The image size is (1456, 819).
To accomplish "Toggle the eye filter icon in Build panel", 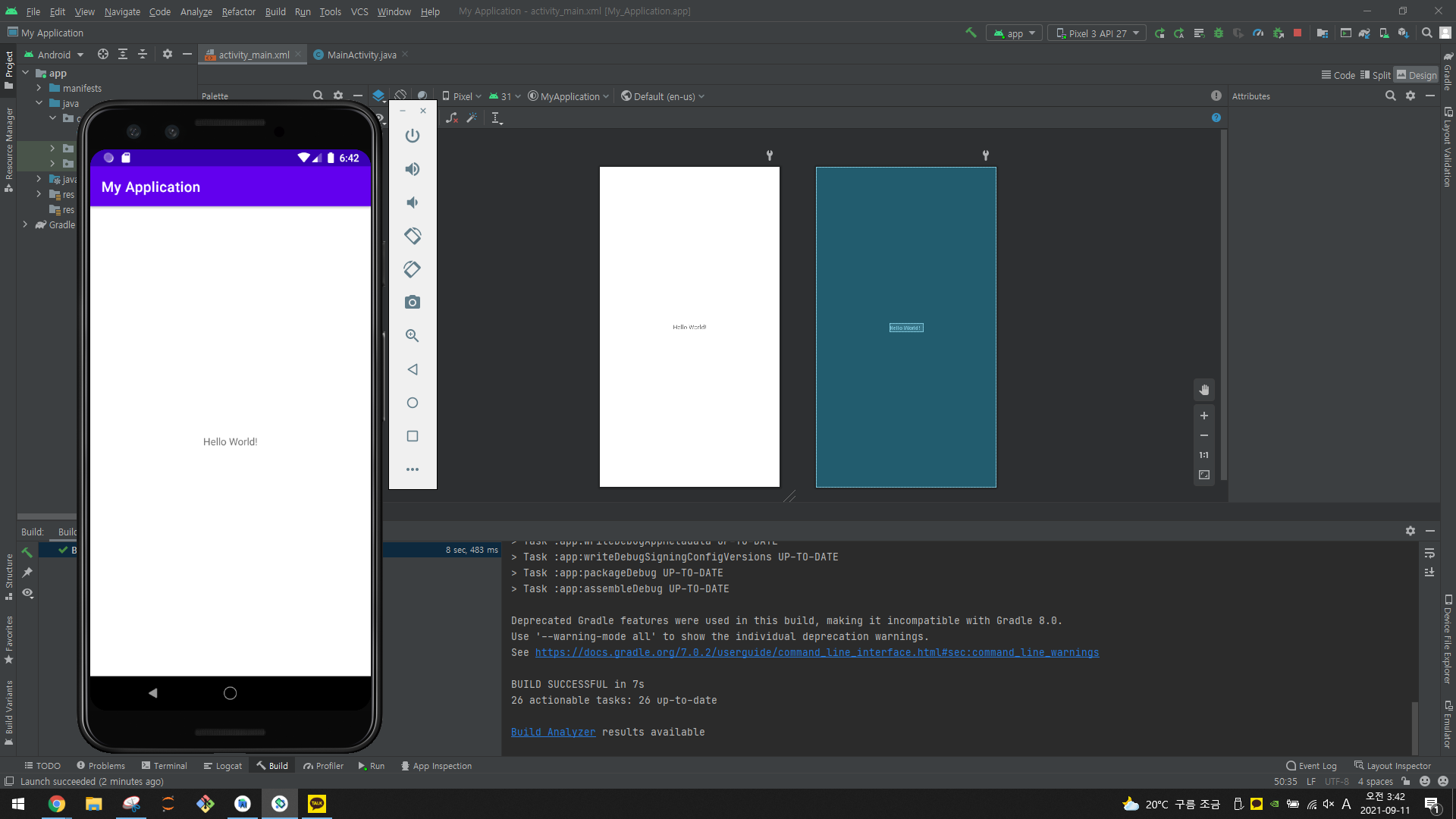I will click(28, 593).
